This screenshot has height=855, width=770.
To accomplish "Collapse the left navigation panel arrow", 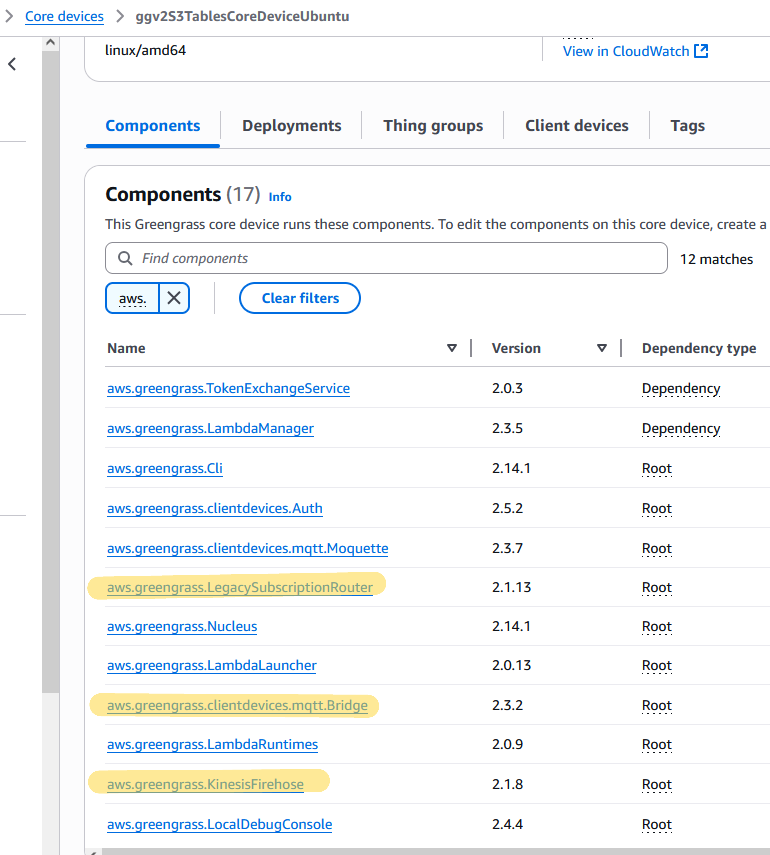I will 12,64.
